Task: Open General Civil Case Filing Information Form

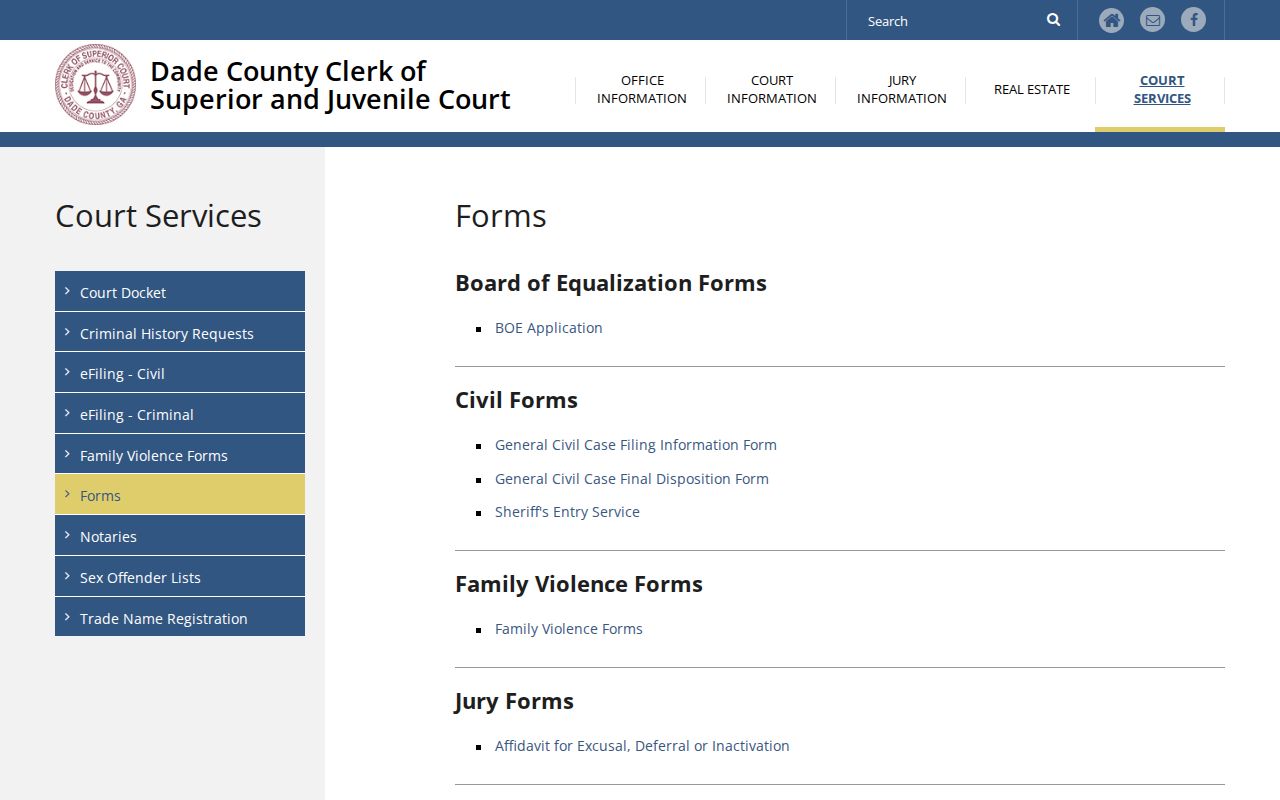Action: (x=636, y=445)
